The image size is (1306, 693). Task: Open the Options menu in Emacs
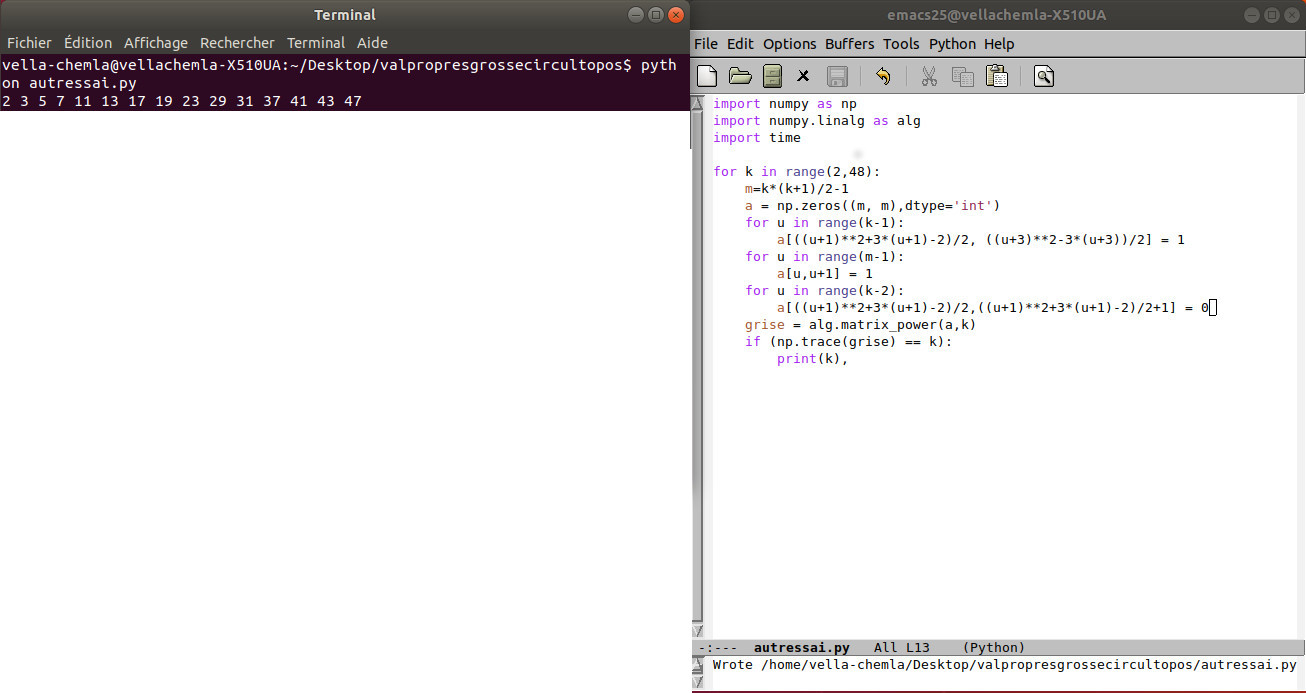click(789, 44)
